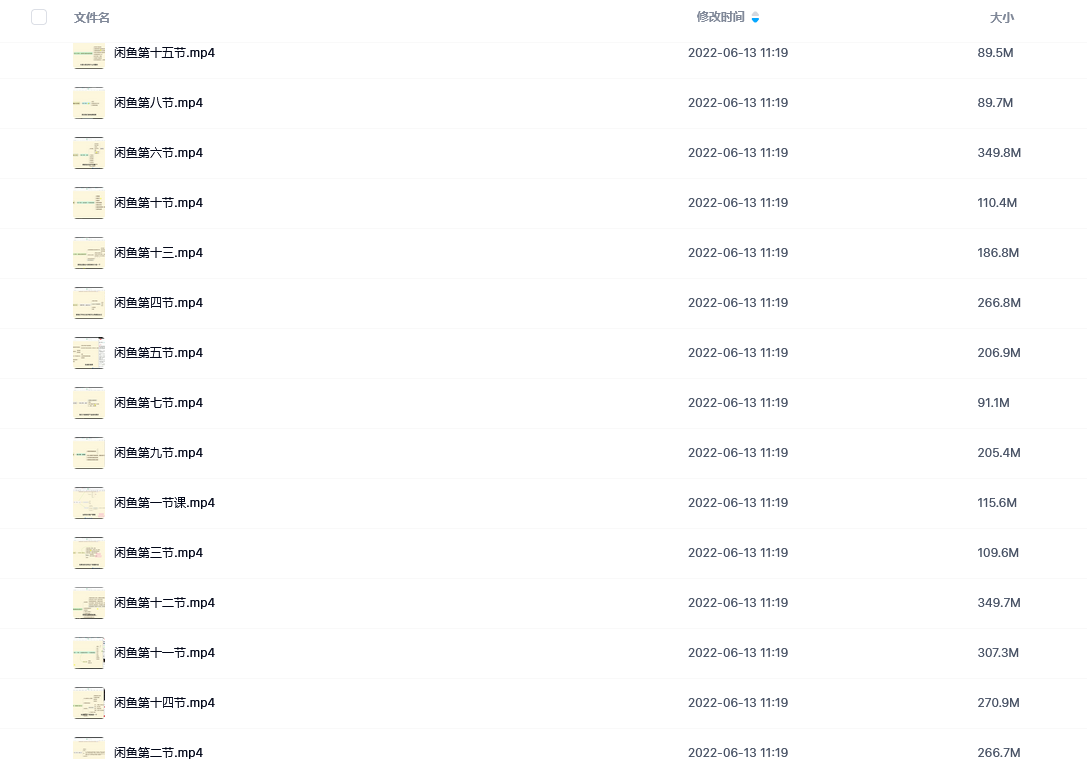Click the thumbnail icon of 闲鱼第十三.mp4
Viewport: 1087px width, 759px height.
89,253
